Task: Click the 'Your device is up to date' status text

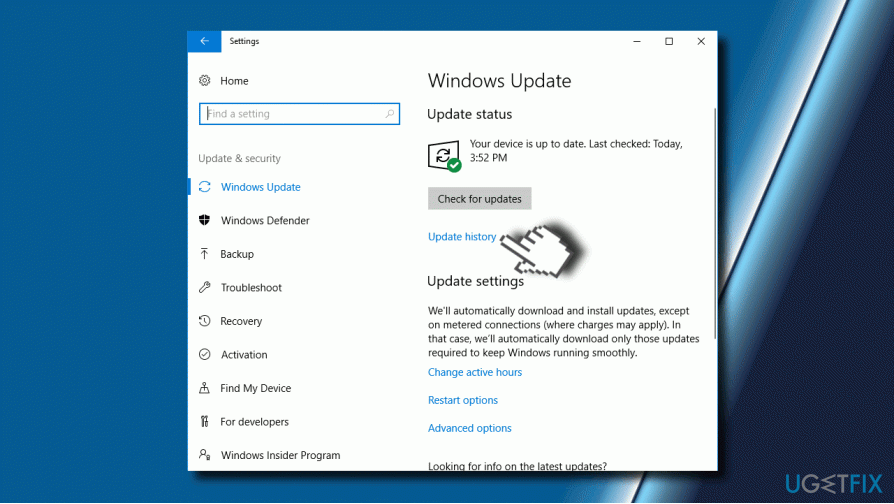Action: point(576,151)
